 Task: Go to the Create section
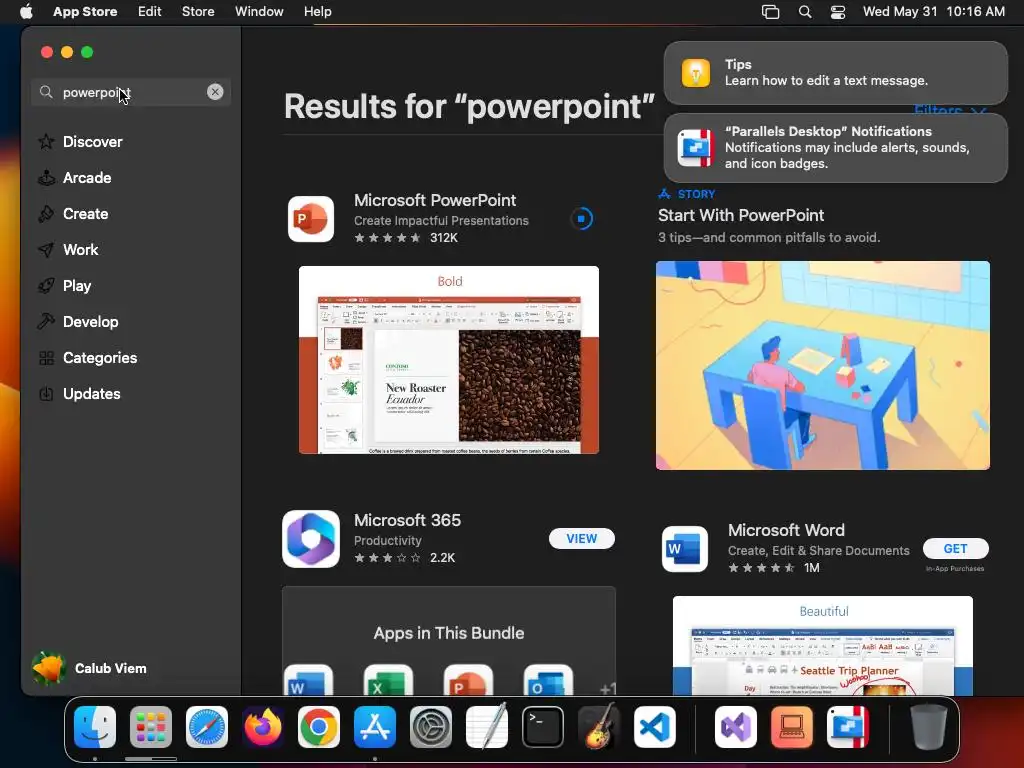click(86, 214)
